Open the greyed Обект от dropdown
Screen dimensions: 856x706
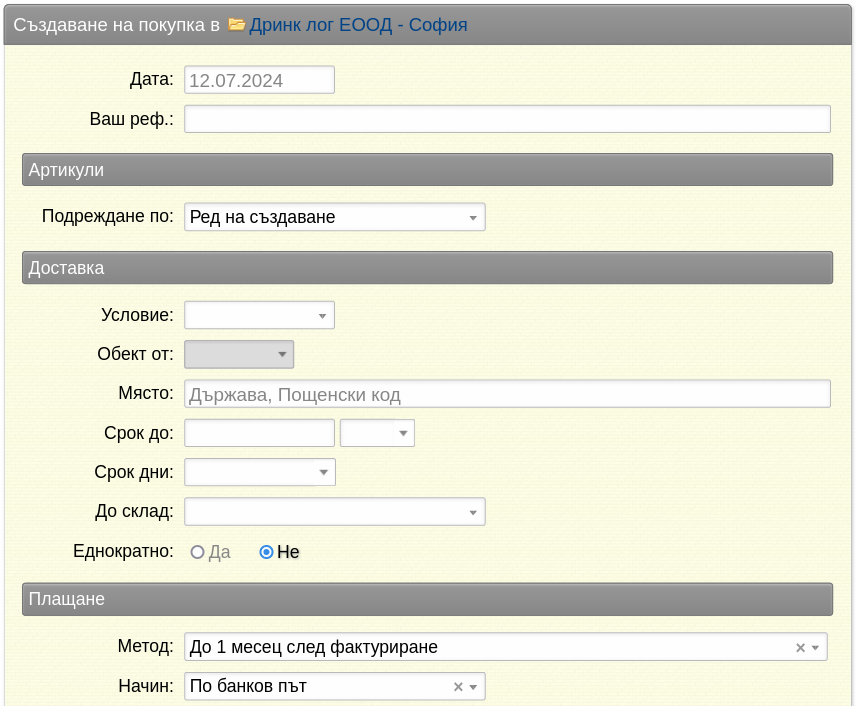click(239, 354)
